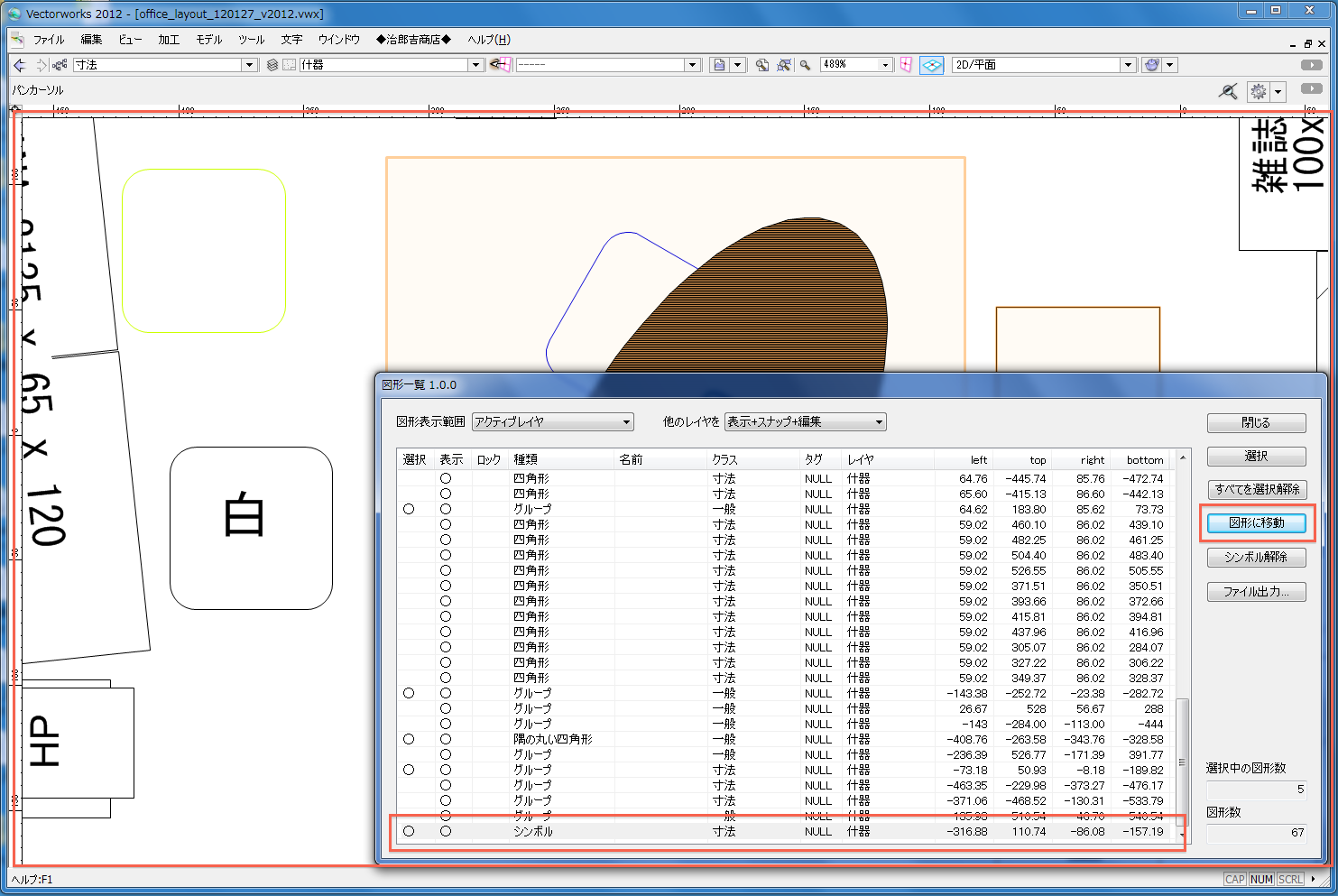
Task: Click Fit to Page Area icon
Action: [762, 65]
